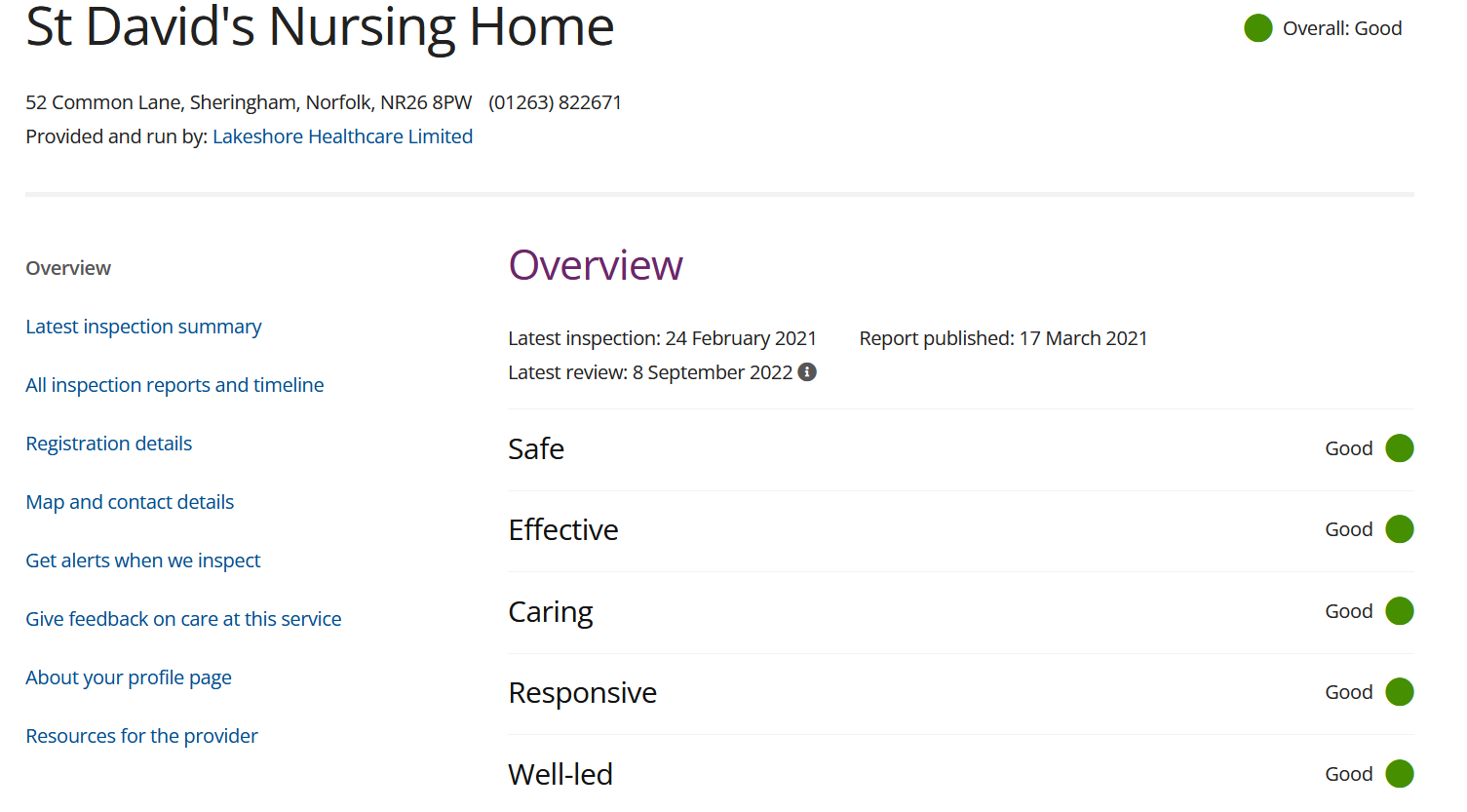Click the green circle for Safe rating
1467x812 pixels.
[x=1400, y=448]
